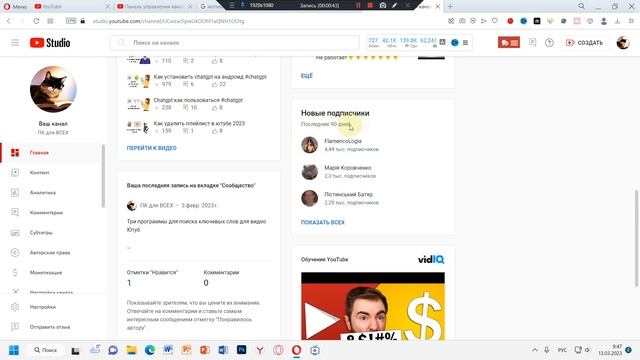Click the taskbar Поиск search box
Screen dimensions: 640x360
(45, 350)
